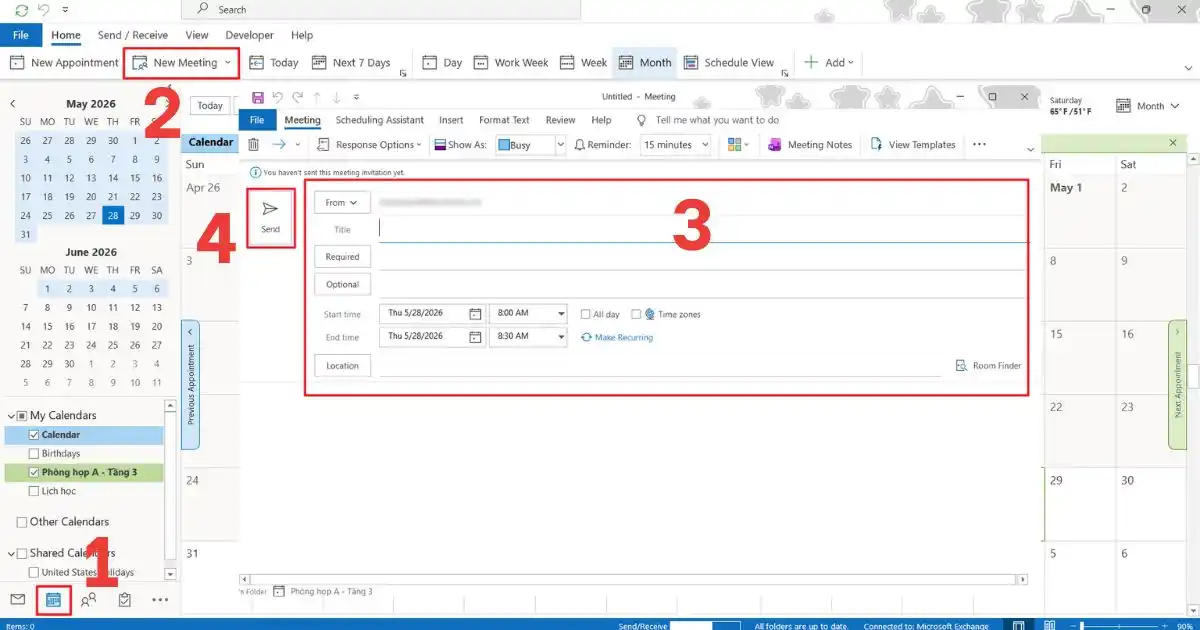Image resolution: width=1200 pixels, height=630 pixels.
Task: Show more ribbon commands (three dots) in meeting window
Action: 979,145
